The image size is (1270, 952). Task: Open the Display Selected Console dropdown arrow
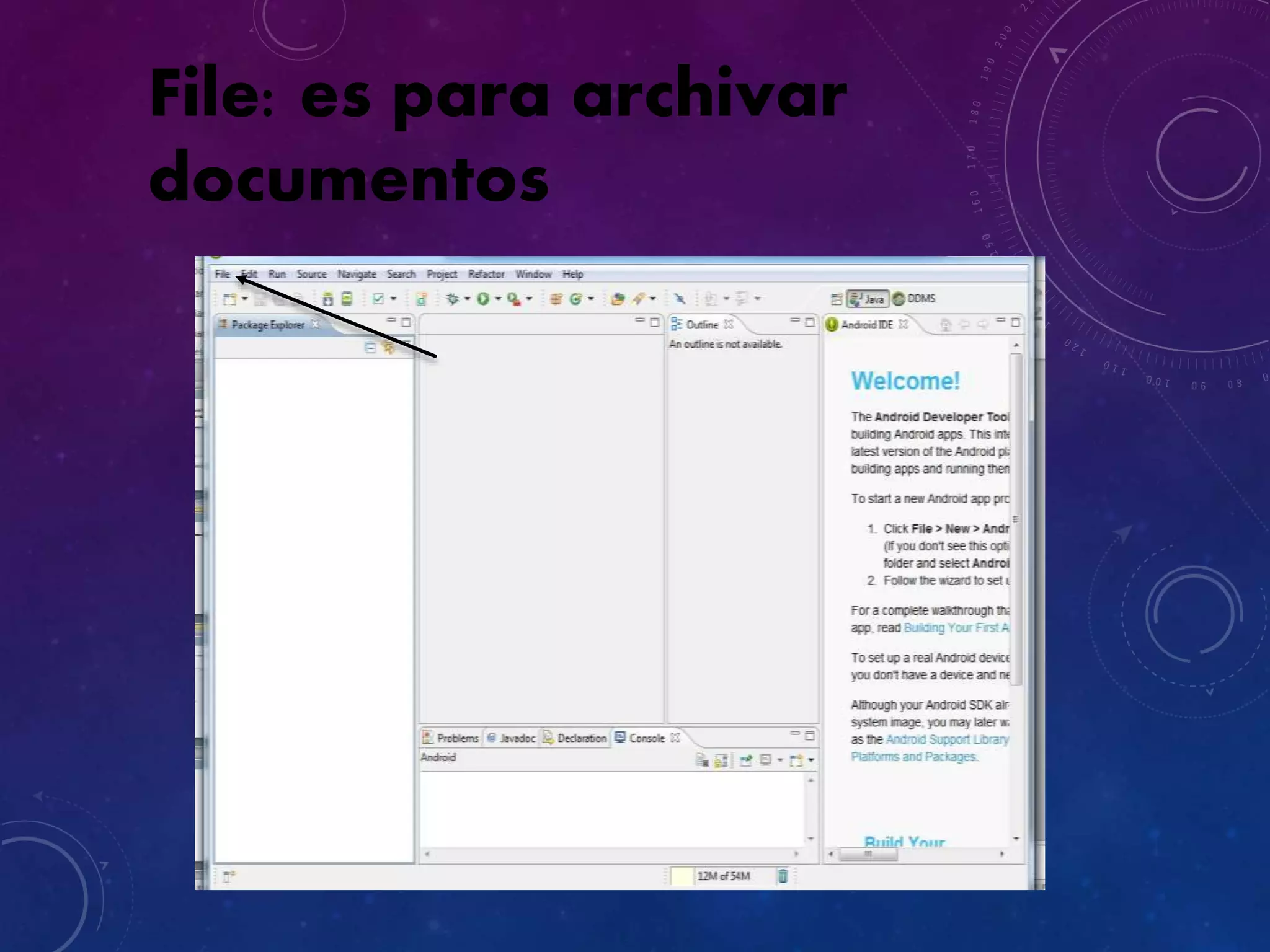781,760
